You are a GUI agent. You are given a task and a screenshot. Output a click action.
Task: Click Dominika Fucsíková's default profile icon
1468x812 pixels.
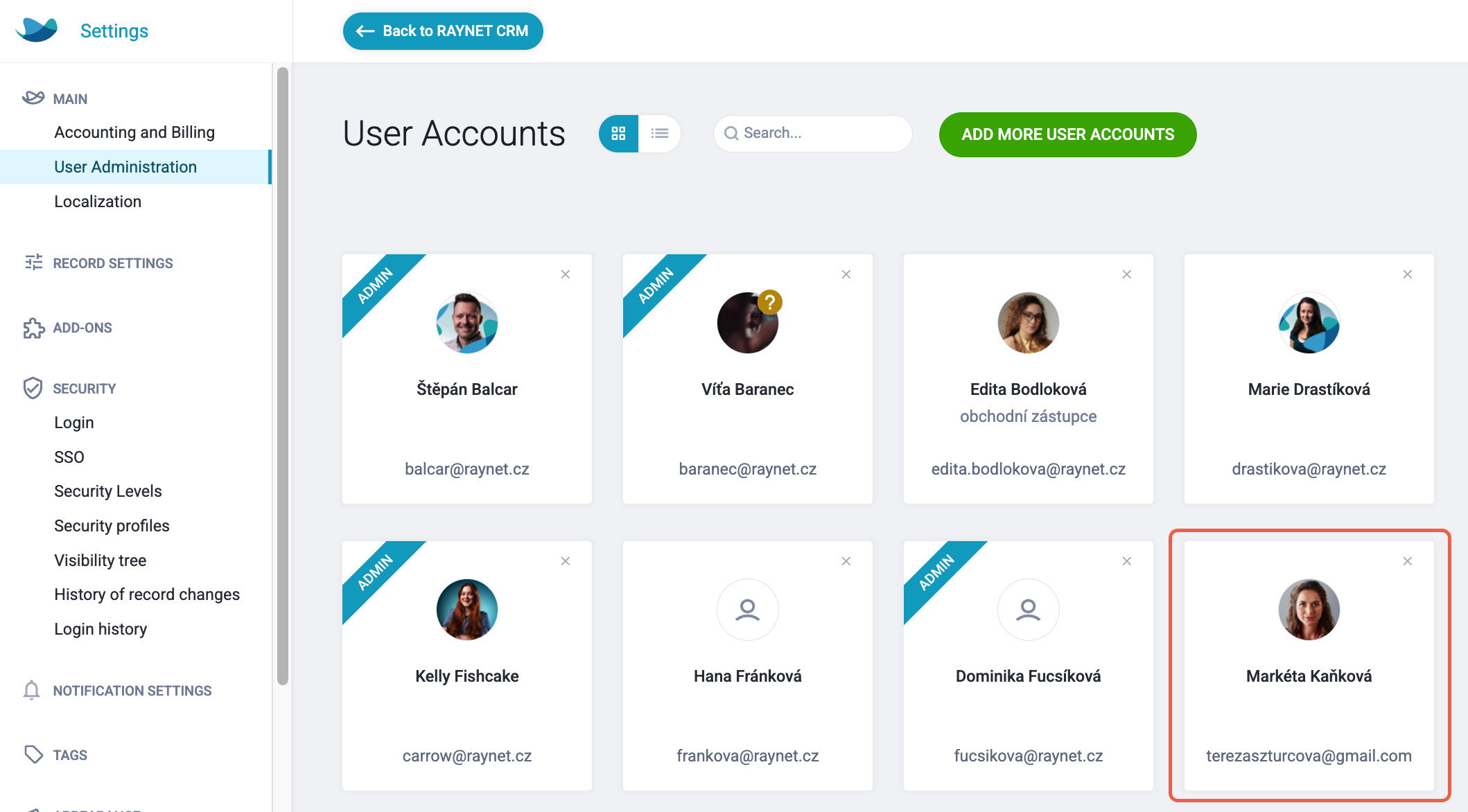[x=1029, y=610]
